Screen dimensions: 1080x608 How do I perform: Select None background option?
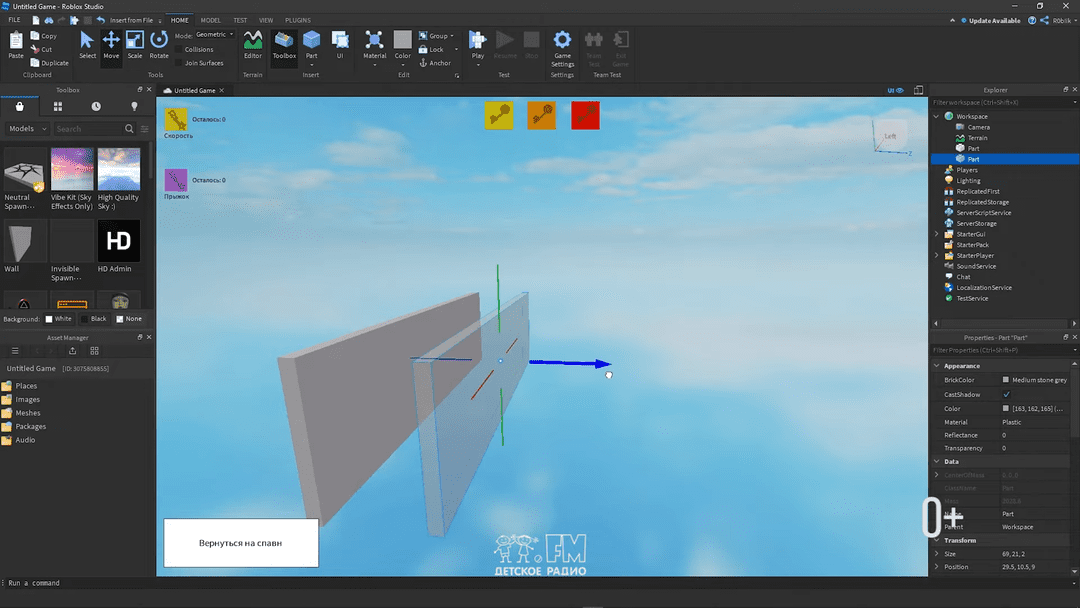129,319
